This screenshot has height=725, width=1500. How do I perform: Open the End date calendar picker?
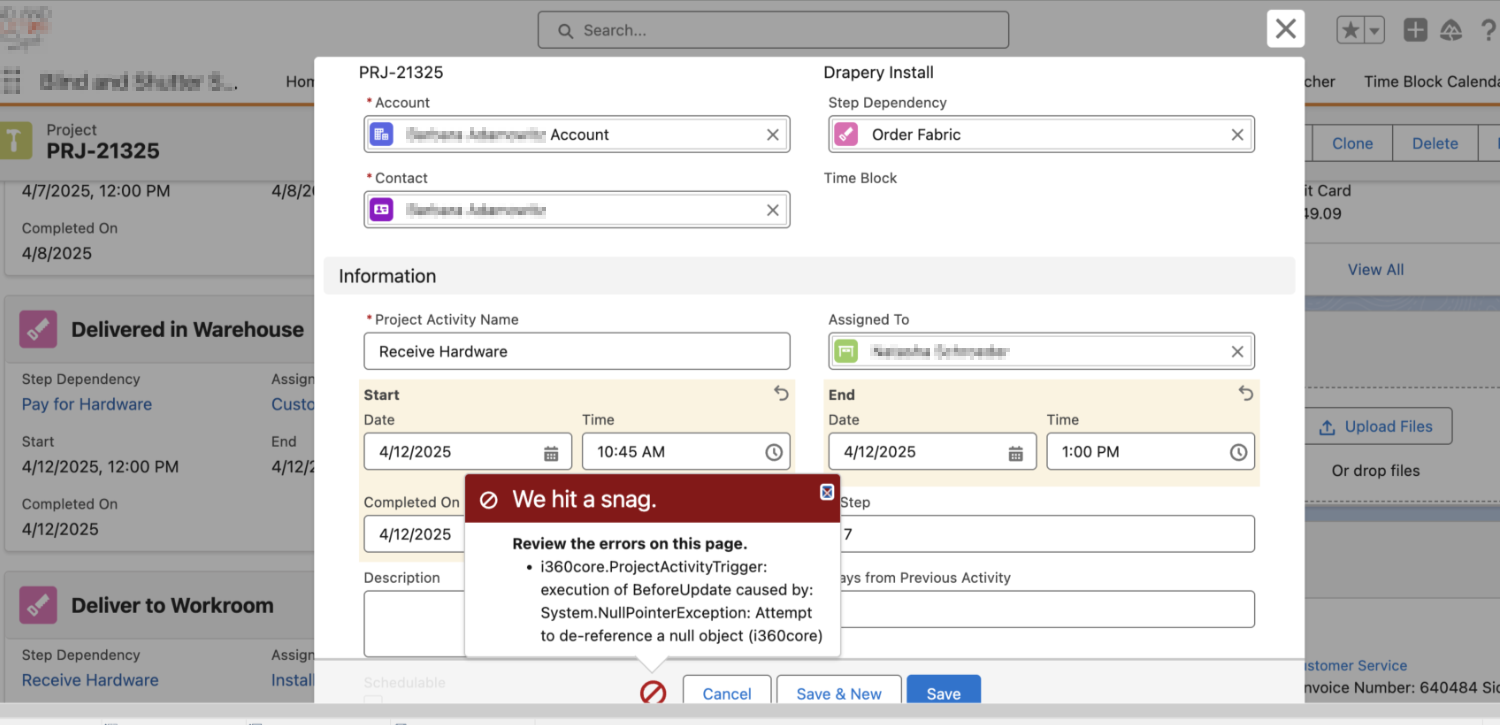pyautogui.click(x=1016, y=453)
